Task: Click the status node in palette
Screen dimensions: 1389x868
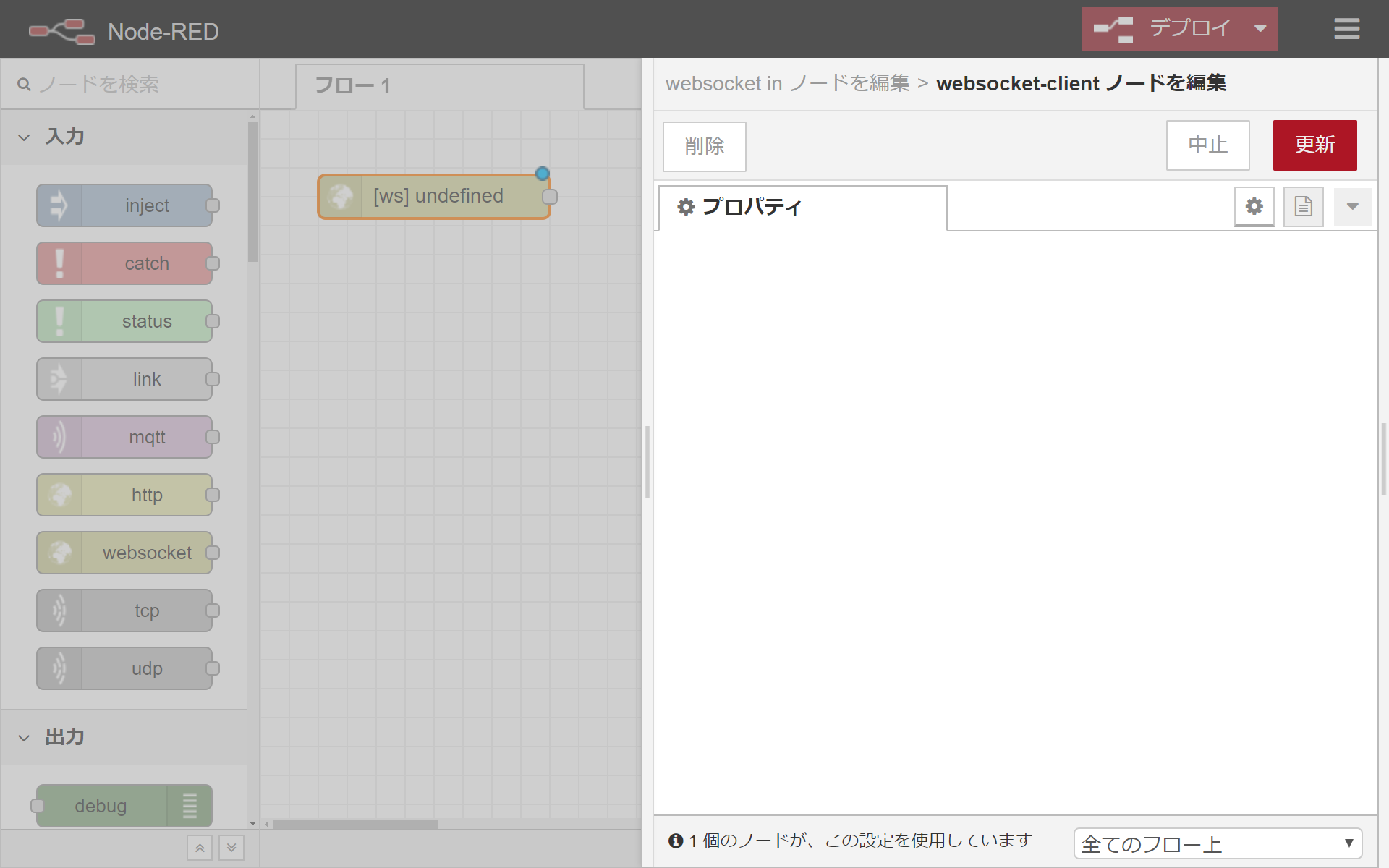Action: [124, 321]
